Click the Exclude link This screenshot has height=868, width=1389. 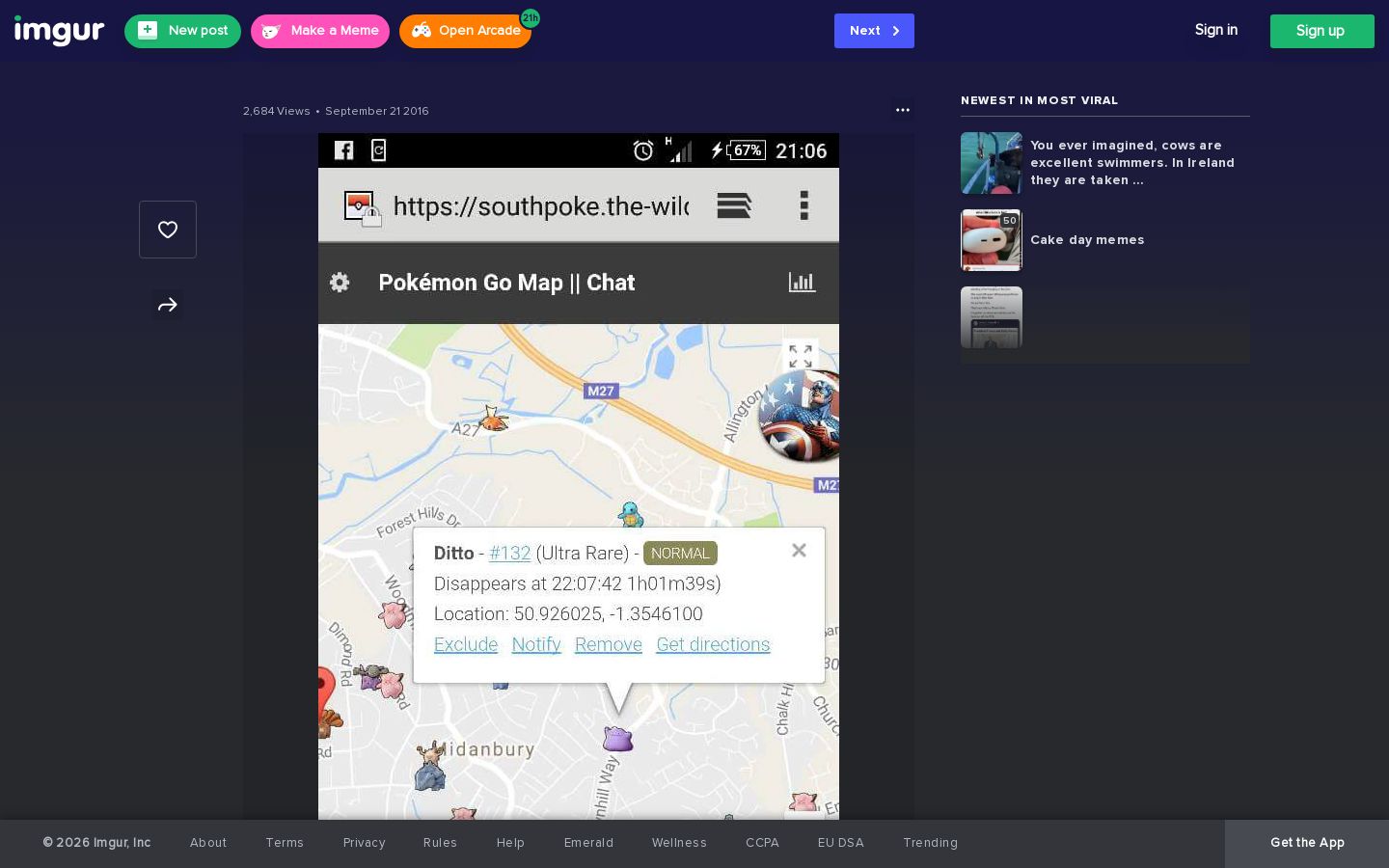click(466, 644)
